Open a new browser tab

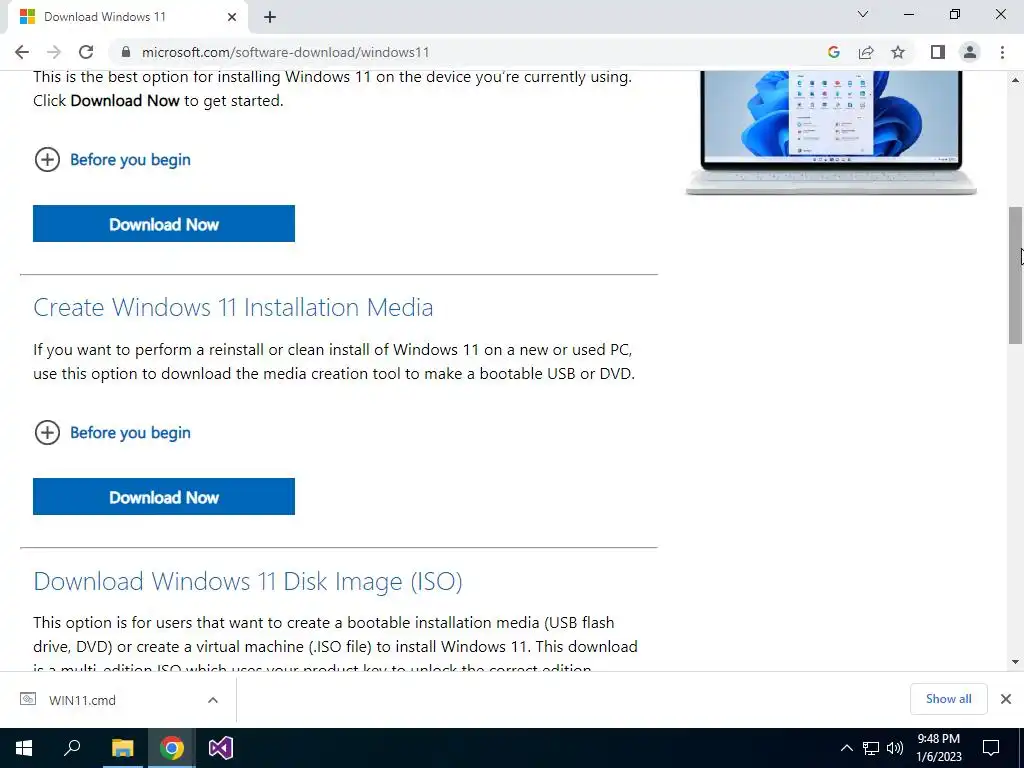click(270, 17)
